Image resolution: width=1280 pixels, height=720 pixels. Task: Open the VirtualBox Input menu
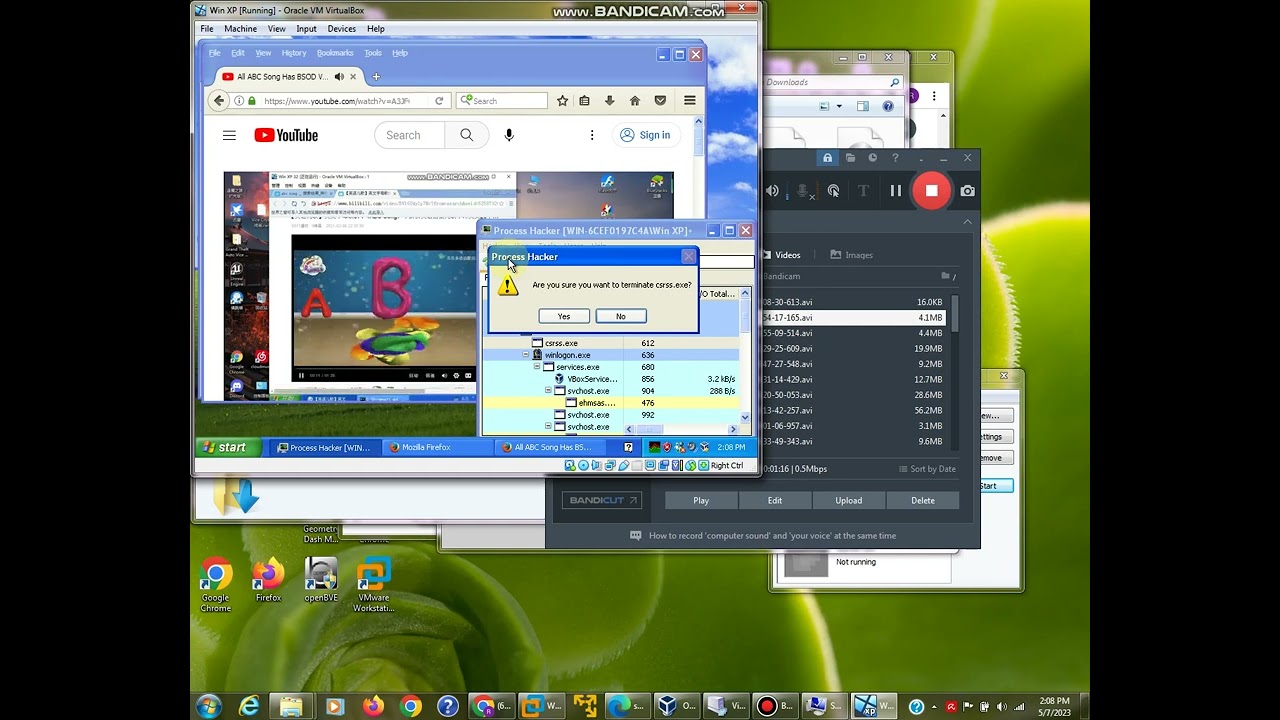306,29
